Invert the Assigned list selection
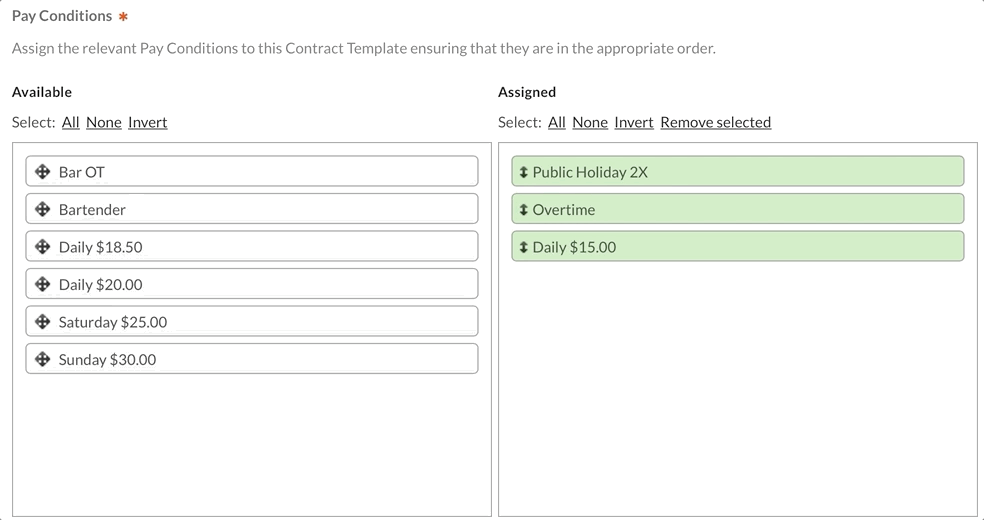Image resolution: width=984 pixels, height=520 pixels. [634, 122]
